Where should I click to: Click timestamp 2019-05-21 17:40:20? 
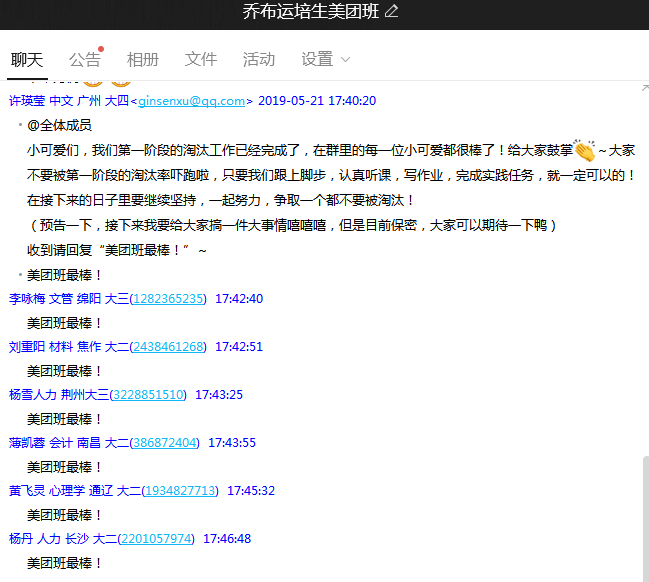click(x=317, y=101)
